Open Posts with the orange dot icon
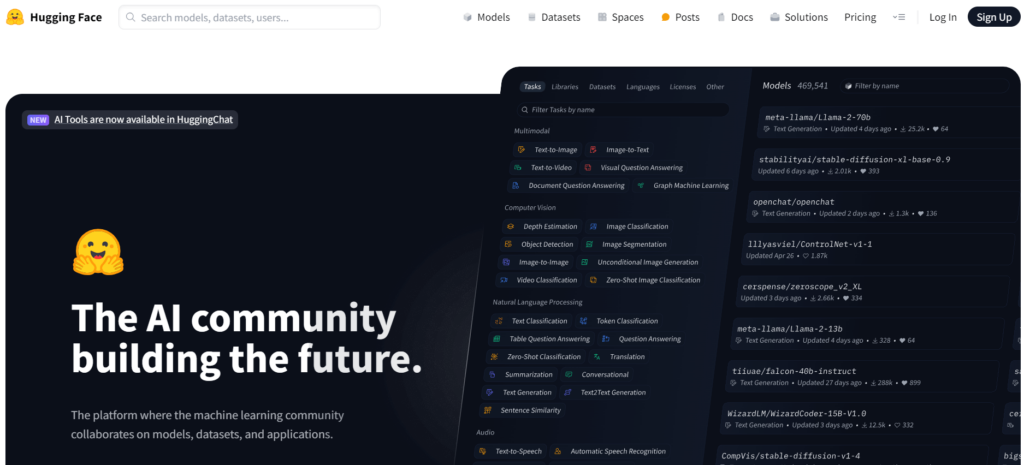This screenshot has height=465, width=1024. 680,18
